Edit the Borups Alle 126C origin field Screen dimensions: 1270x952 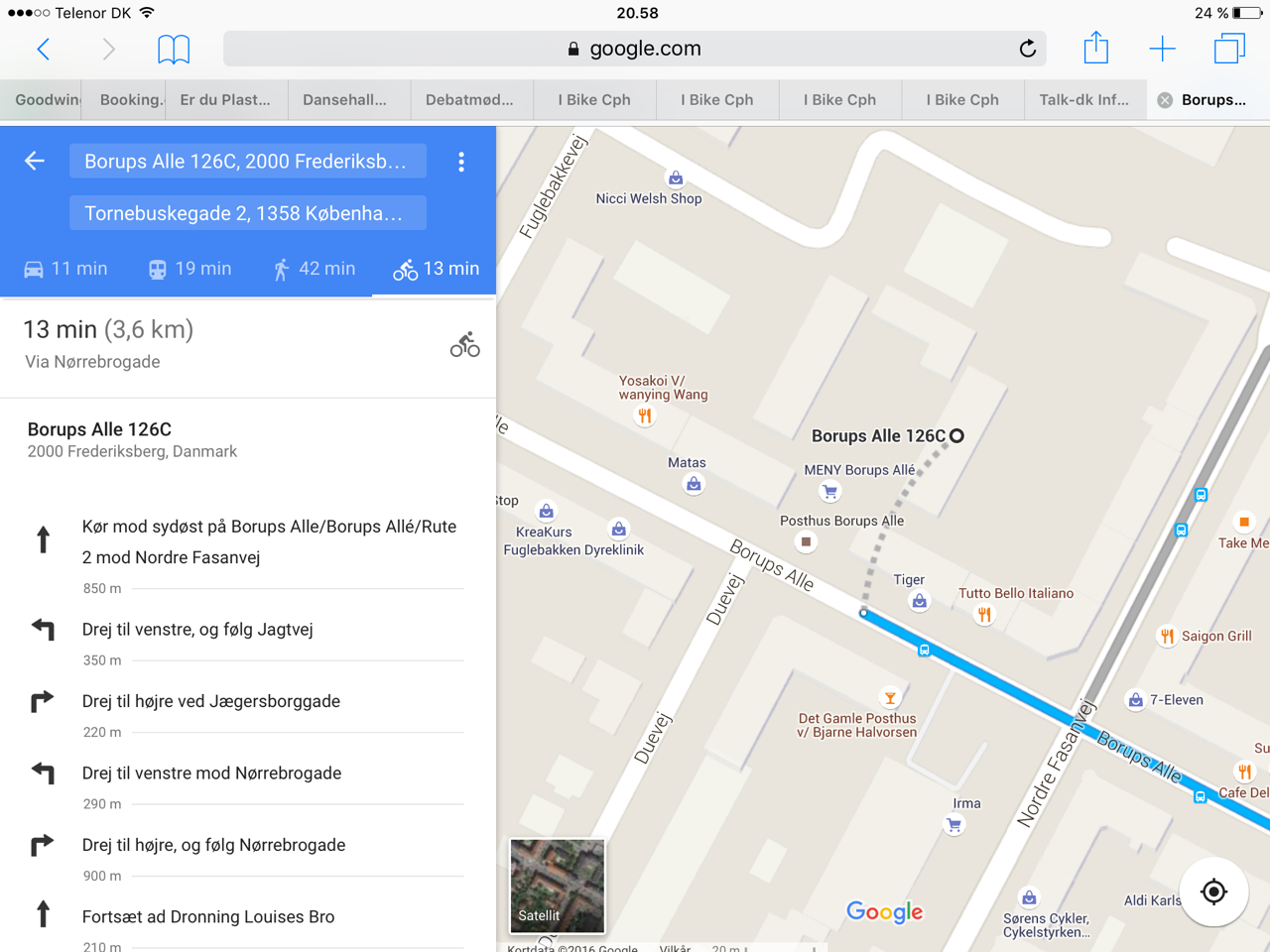(x=247, y=162)
